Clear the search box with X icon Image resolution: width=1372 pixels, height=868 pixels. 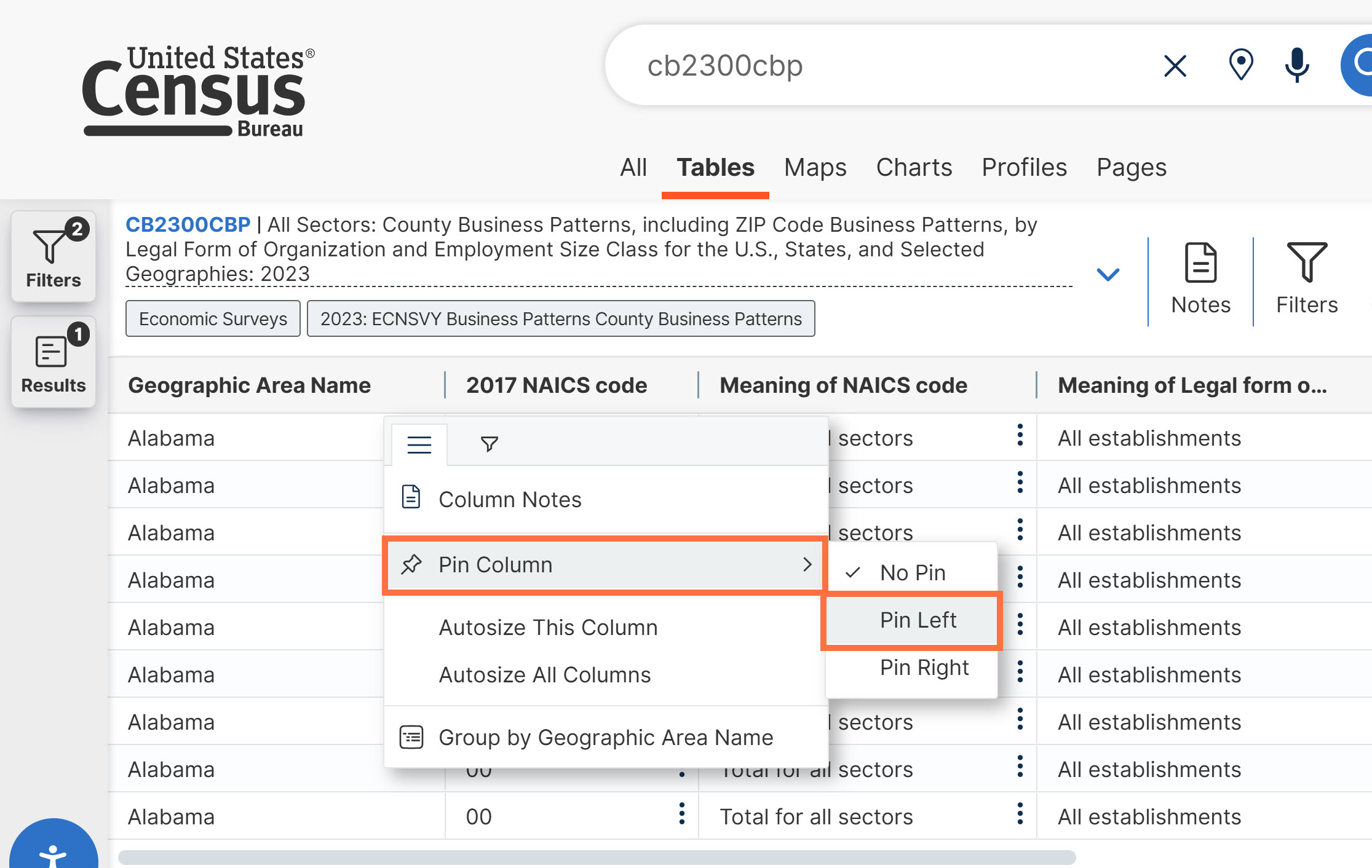1175,66
